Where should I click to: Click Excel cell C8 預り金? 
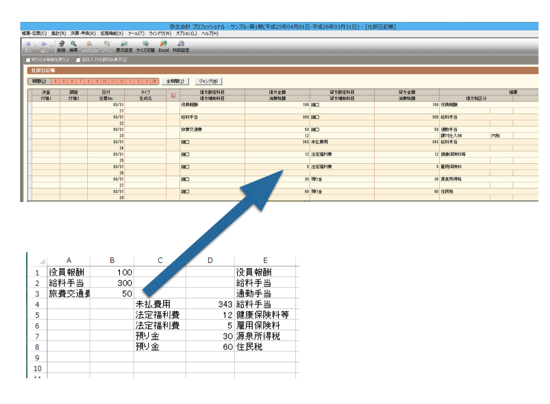(x=160, y=347)
